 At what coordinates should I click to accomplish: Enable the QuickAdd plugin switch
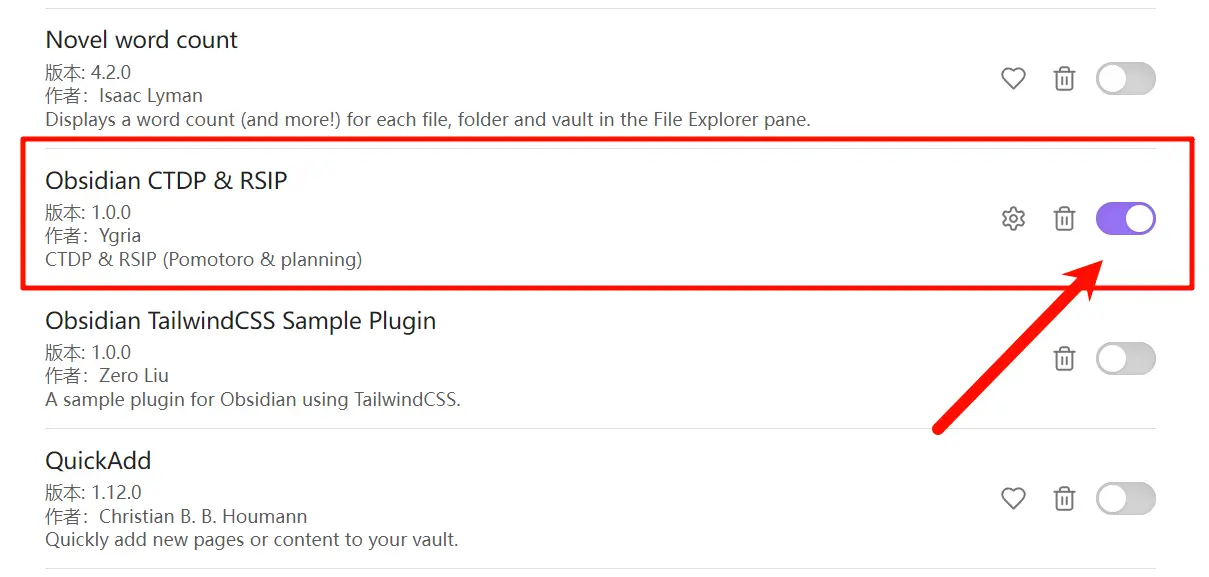point(1126,498)
